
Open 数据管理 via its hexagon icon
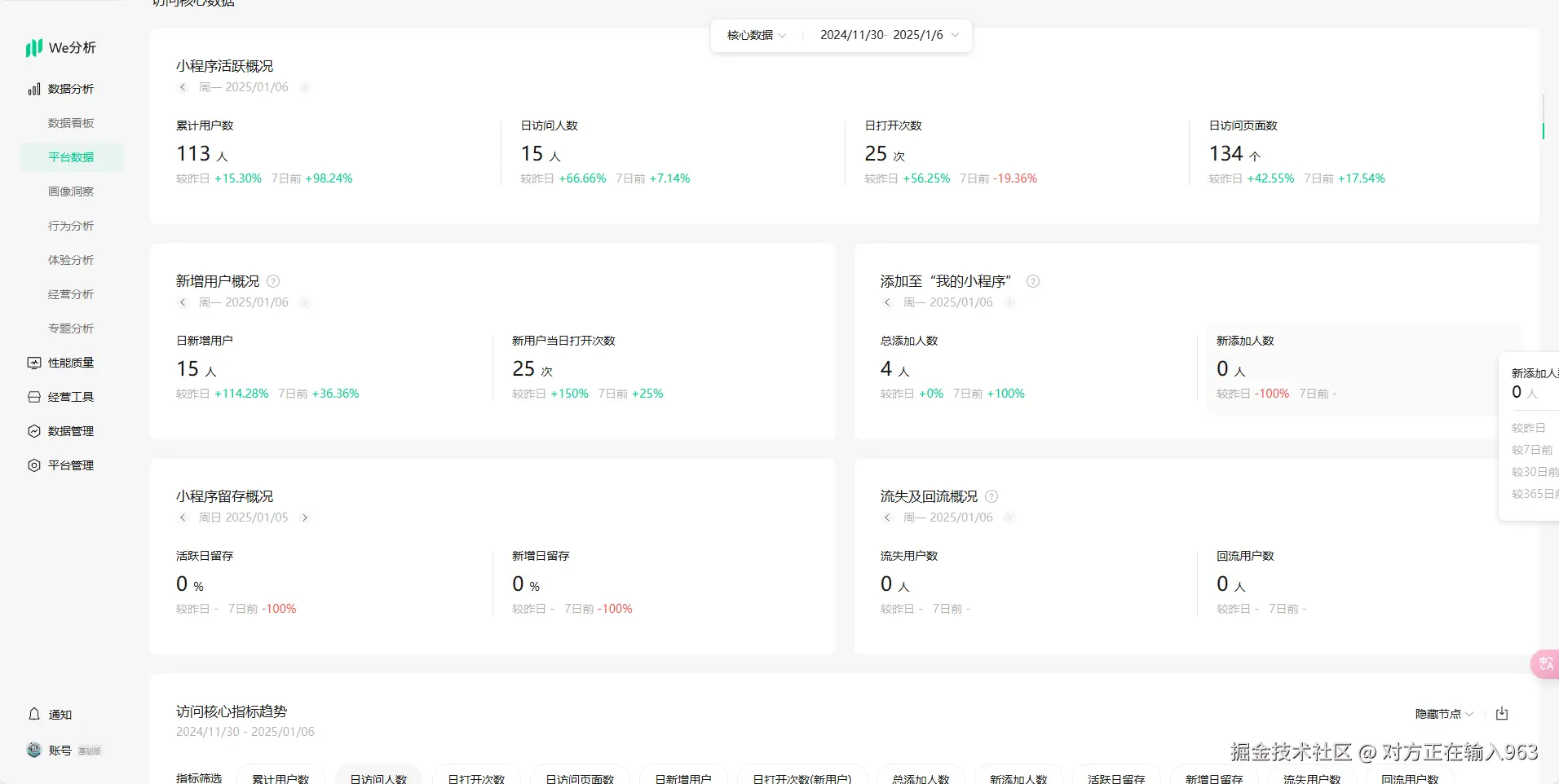(34, 431)
